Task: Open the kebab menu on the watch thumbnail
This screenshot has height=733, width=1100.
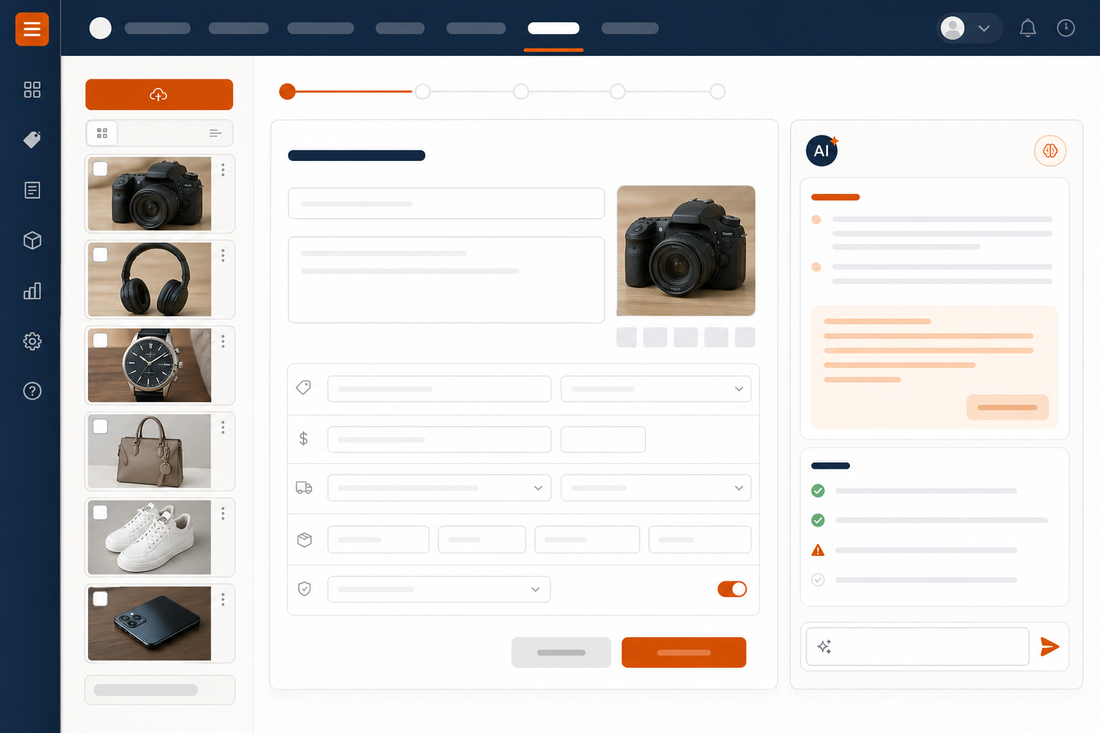Action: pyautogui.click(x=223, y=341)
